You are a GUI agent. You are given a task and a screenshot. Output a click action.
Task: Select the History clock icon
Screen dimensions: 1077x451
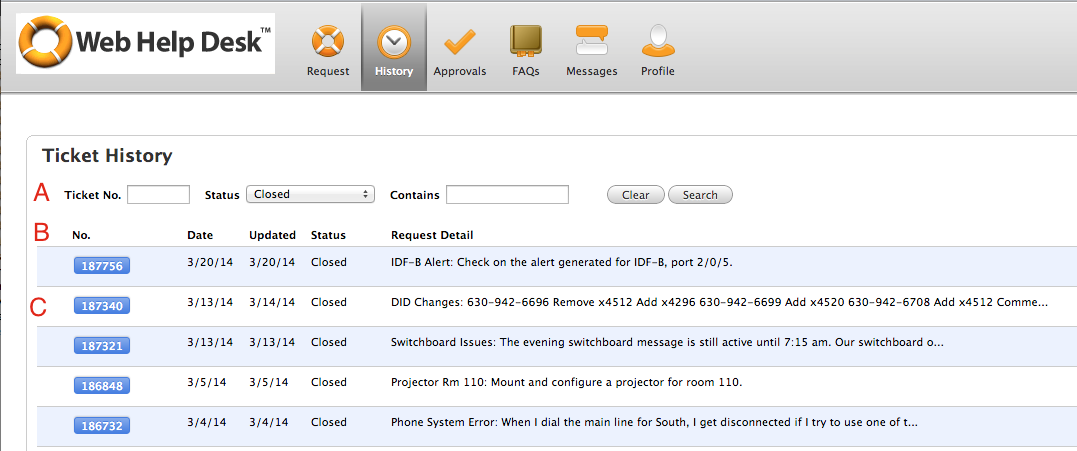click(393, 43)
